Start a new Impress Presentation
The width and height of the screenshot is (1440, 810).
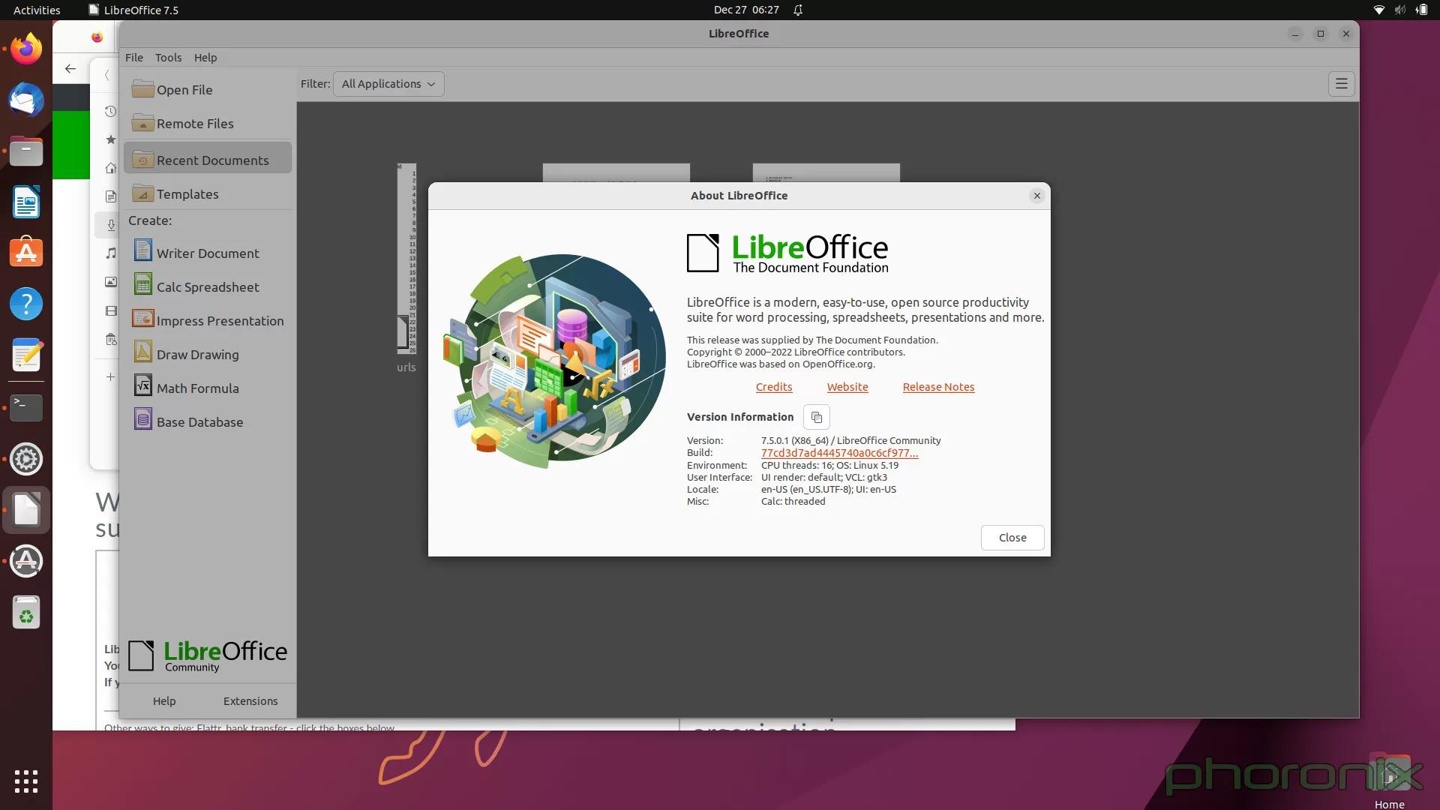pos(220,320)
